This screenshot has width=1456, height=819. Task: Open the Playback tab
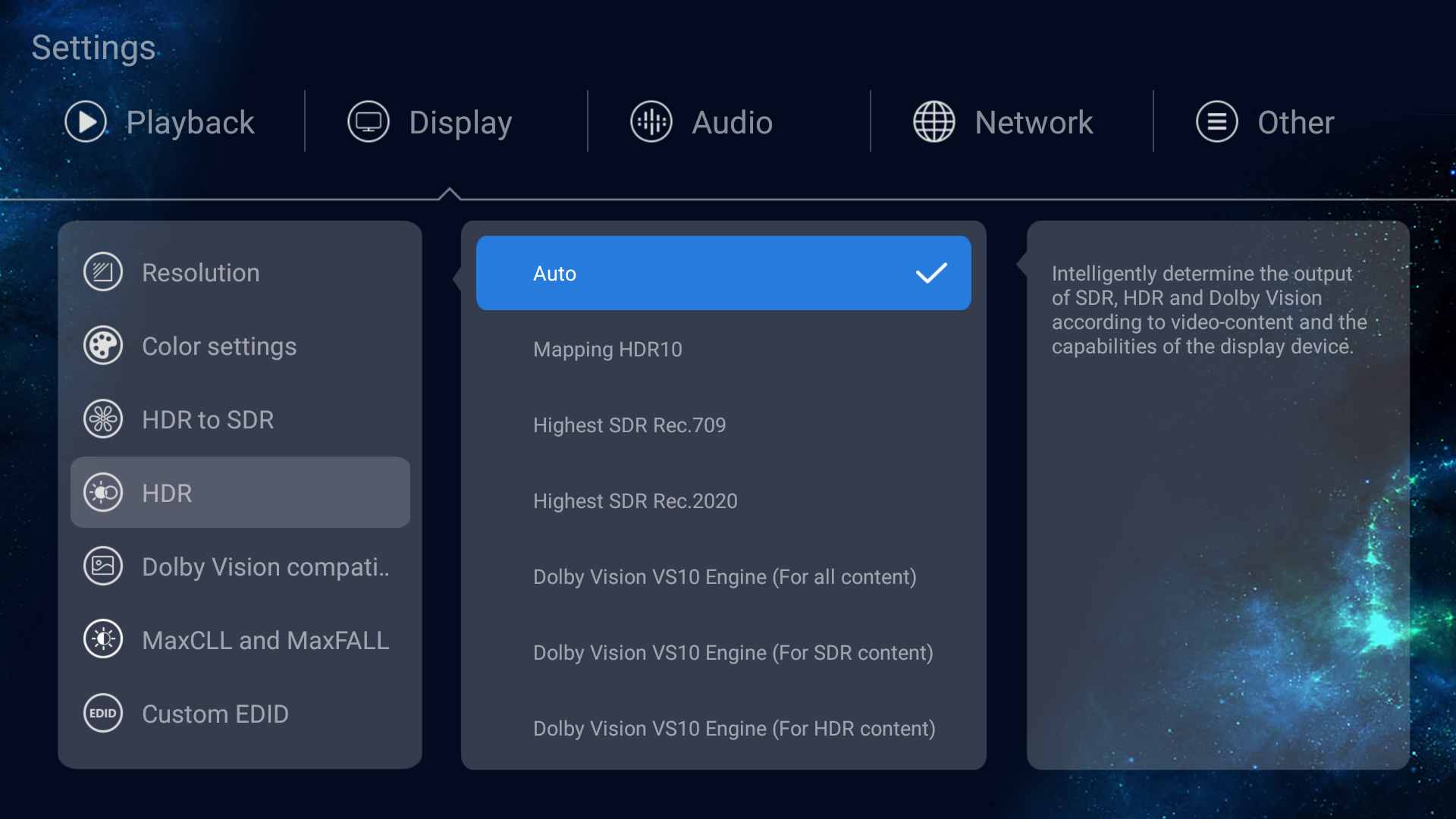160,122
